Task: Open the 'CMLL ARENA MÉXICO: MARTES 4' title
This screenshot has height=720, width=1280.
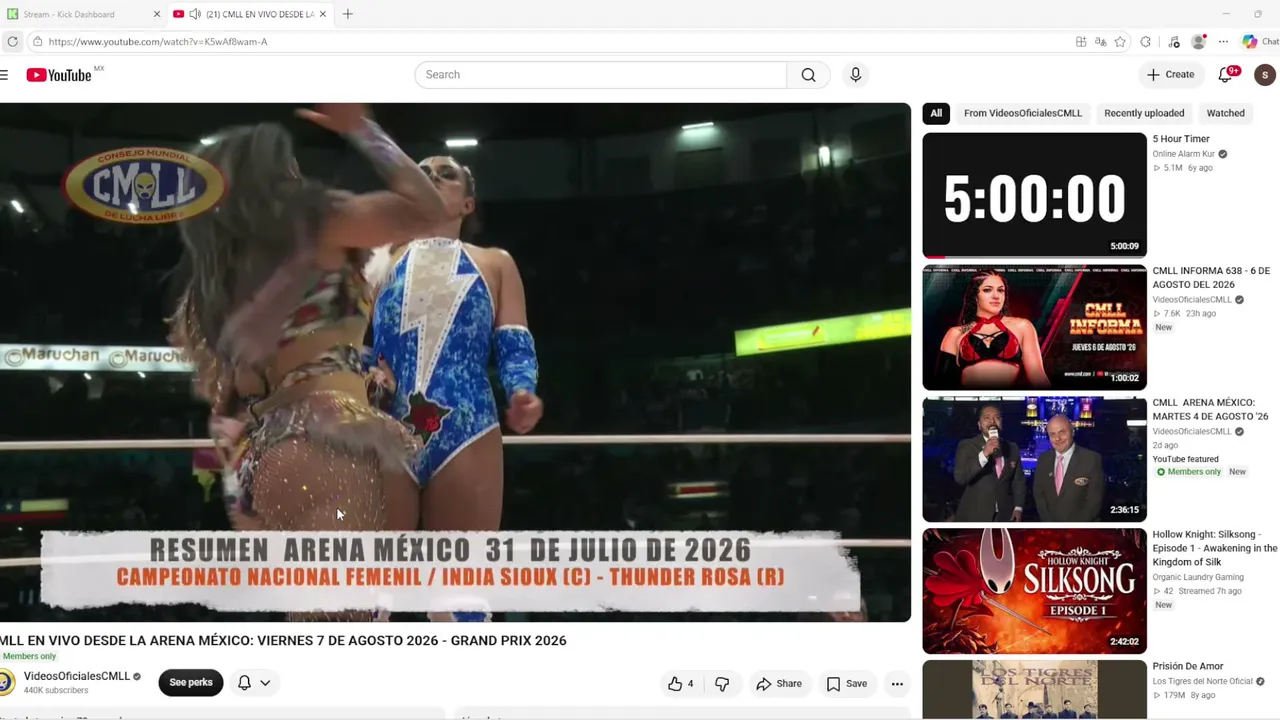Action: [1210, 409]
